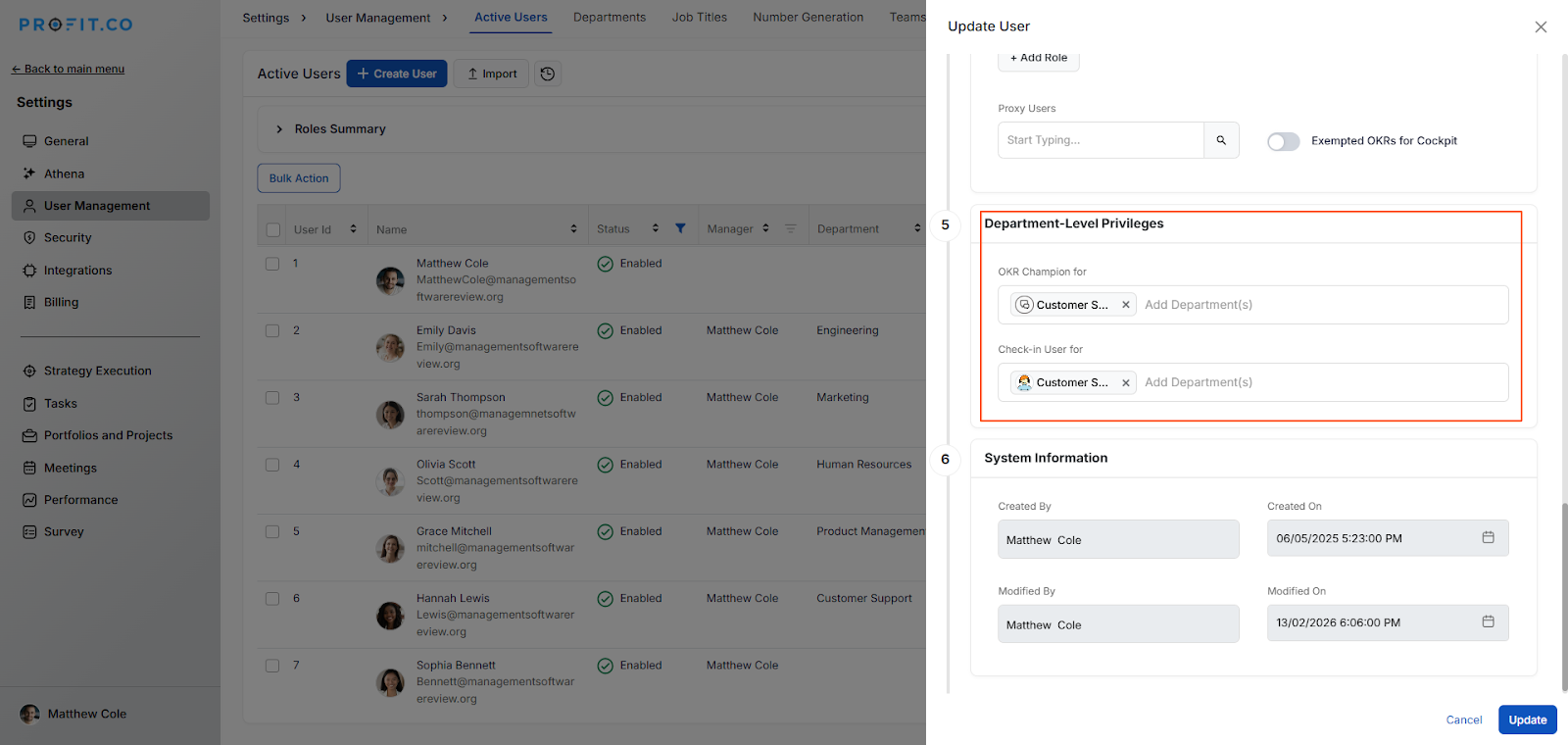Toggle Exempted OKRs for Cockpit switch
This screenshot has width=1568, height=745.
tap(1283, 141)
